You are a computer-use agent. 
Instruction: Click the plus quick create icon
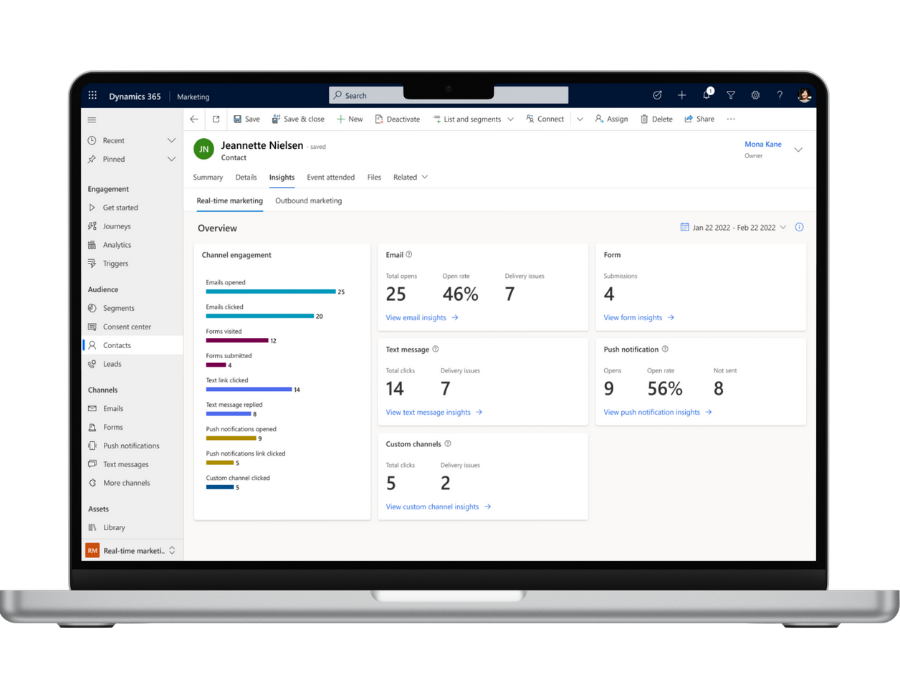[682, 96]
